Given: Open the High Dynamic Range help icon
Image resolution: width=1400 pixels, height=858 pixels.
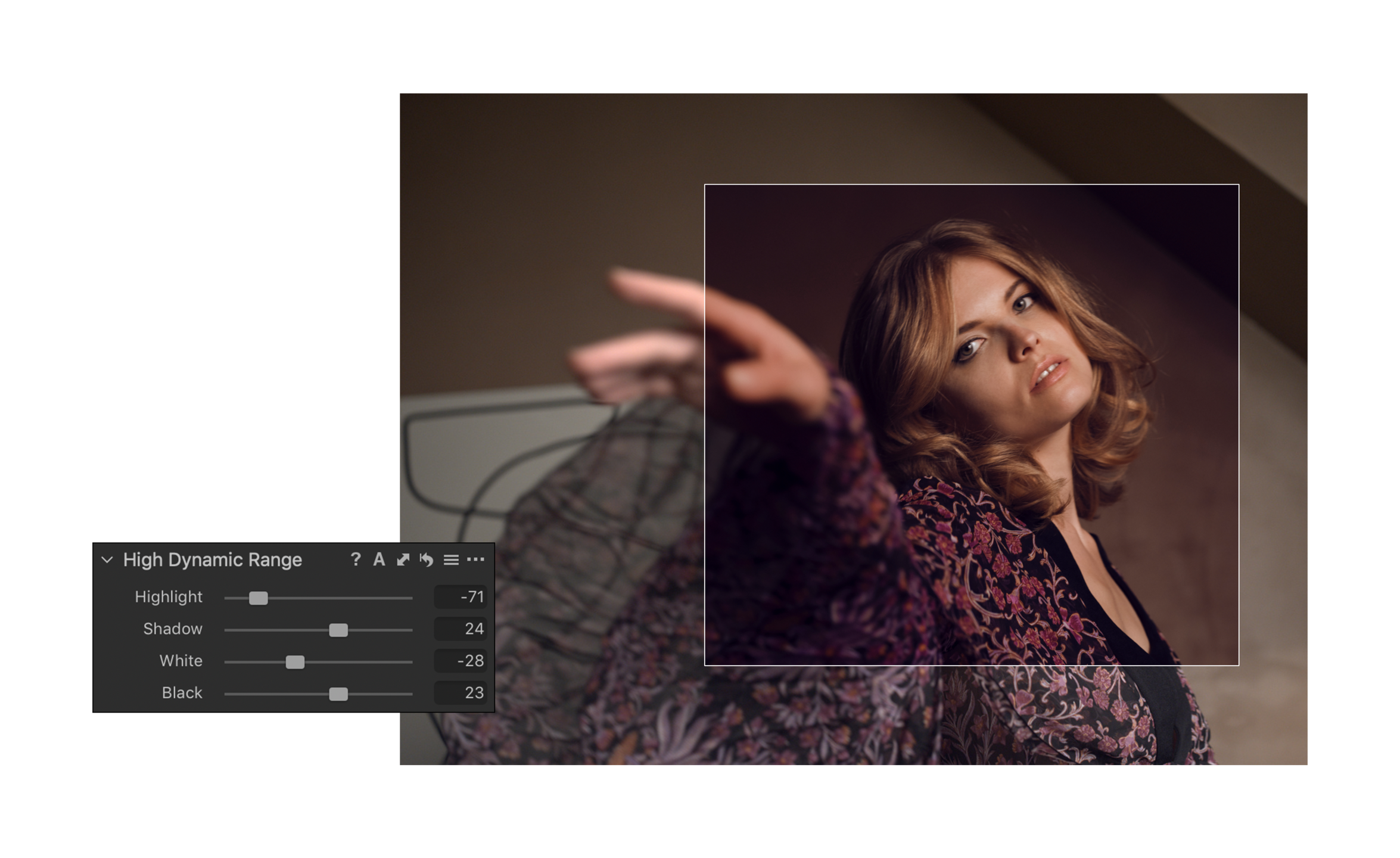Looking at the screenshot, I should coord(356,559).
